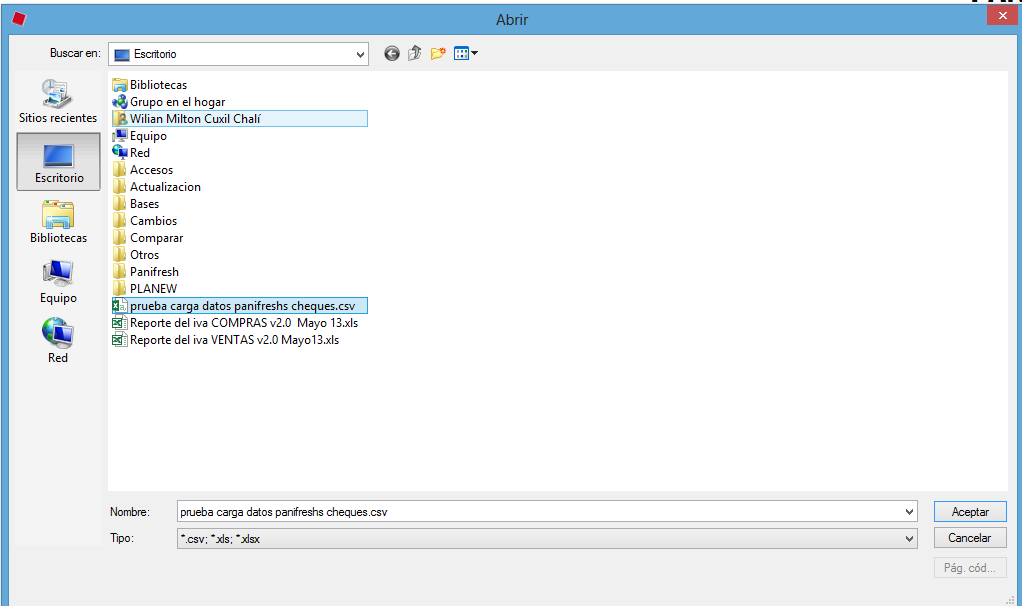This screenshot has height=606, width=1022.
Task: Select Reporte del iva VENTAS v2.0 file
Action: (234, 340)
